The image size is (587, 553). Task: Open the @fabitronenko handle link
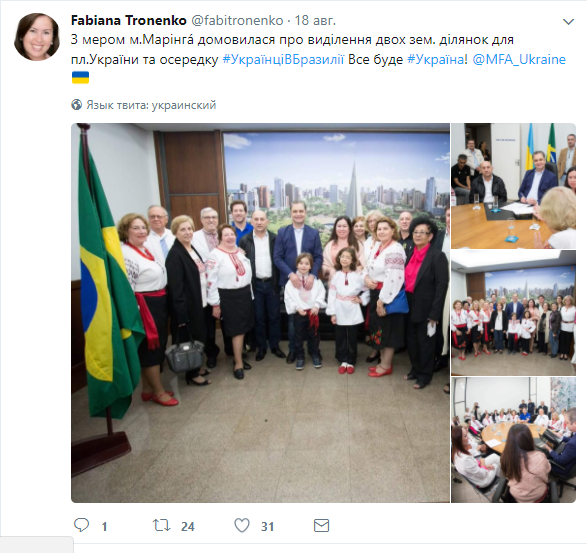[237, 20]
